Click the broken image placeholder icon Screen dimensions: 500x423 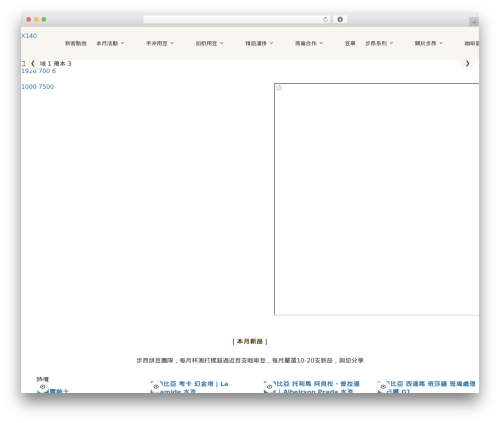[x=279, y=88]
